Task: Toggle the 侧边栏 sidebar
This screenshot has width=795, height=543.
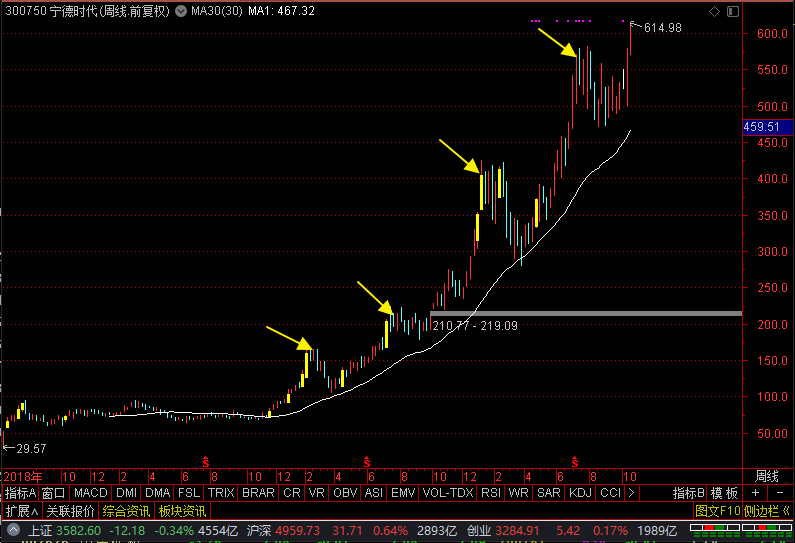Action: [x=767, y=511]
